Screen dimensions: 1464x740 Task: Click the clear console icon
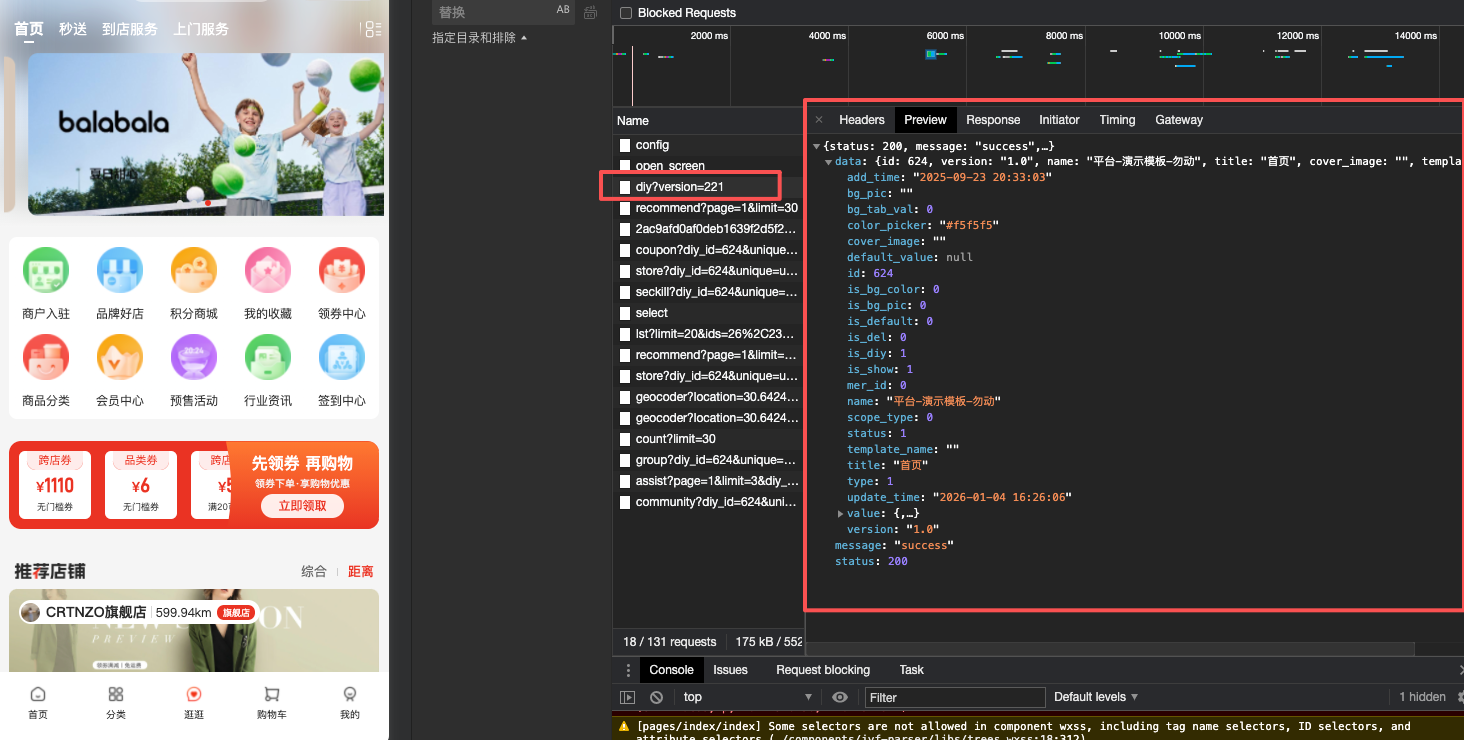point(656,697)
